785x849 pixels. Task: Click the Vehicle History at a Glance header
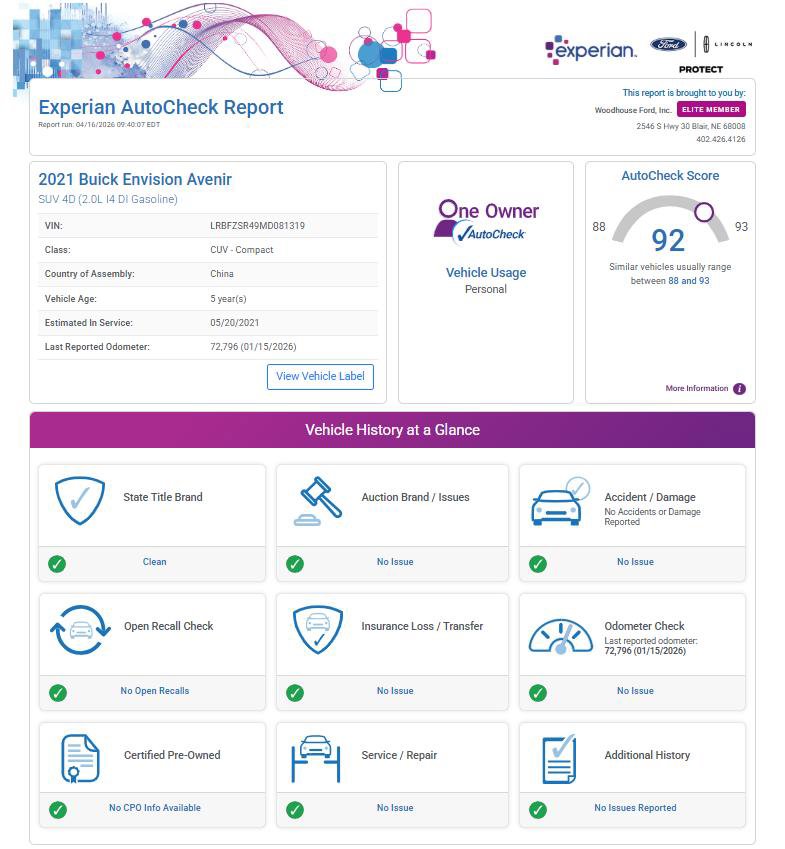[392, 430]
